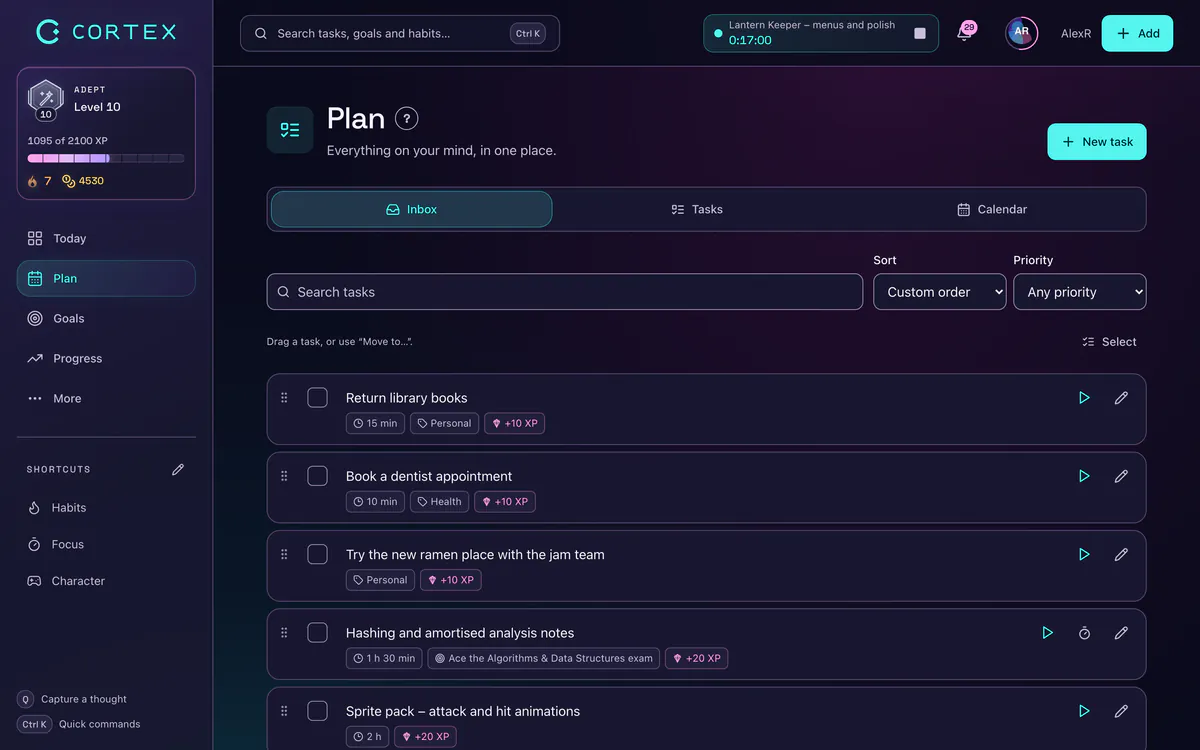This screenshot has height=750, width=1200.
Task: Stop the running Lantern Keeper timer
Action: 920,33
